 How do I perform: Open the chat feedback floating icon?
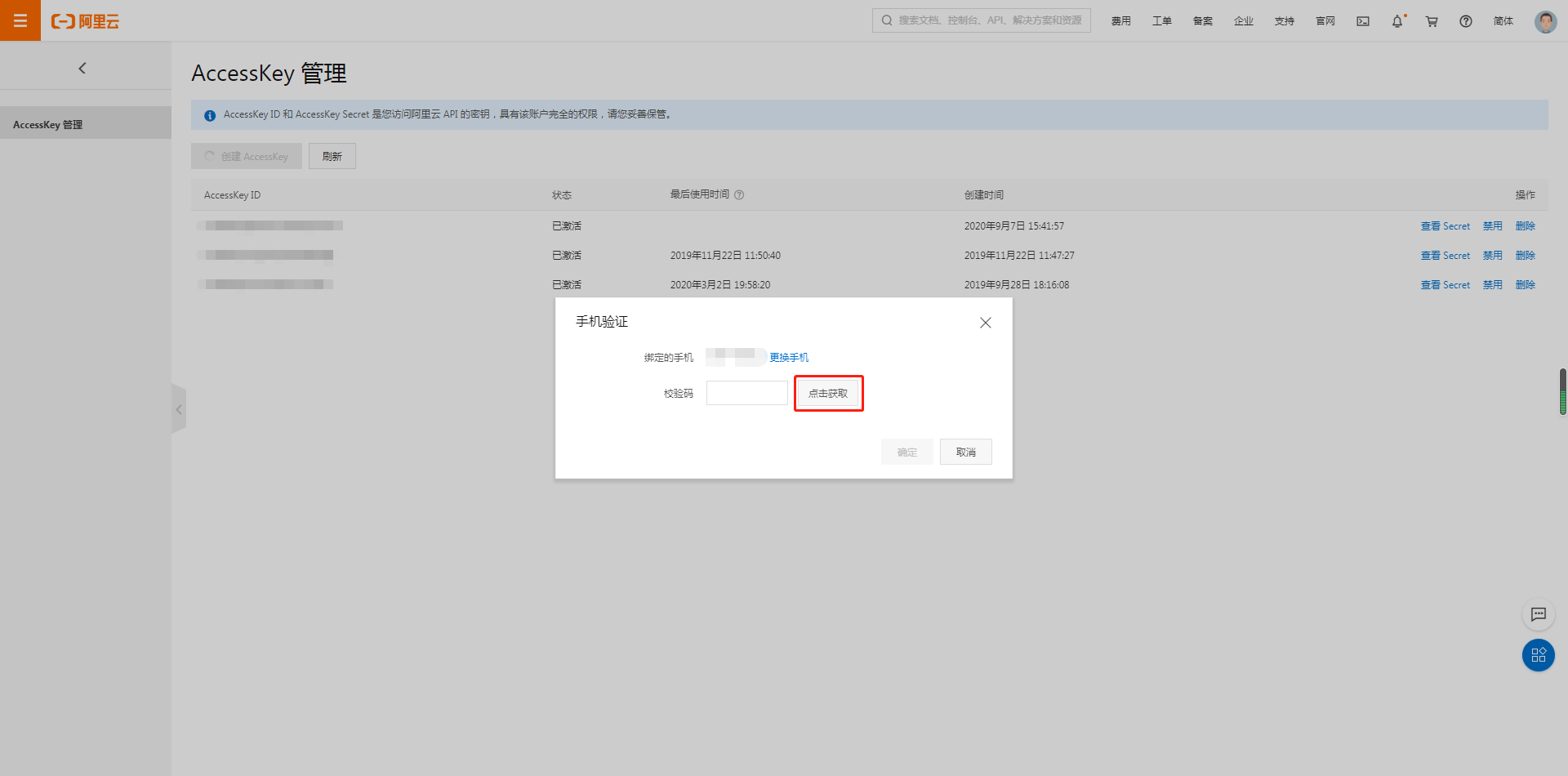(1539, 614)
